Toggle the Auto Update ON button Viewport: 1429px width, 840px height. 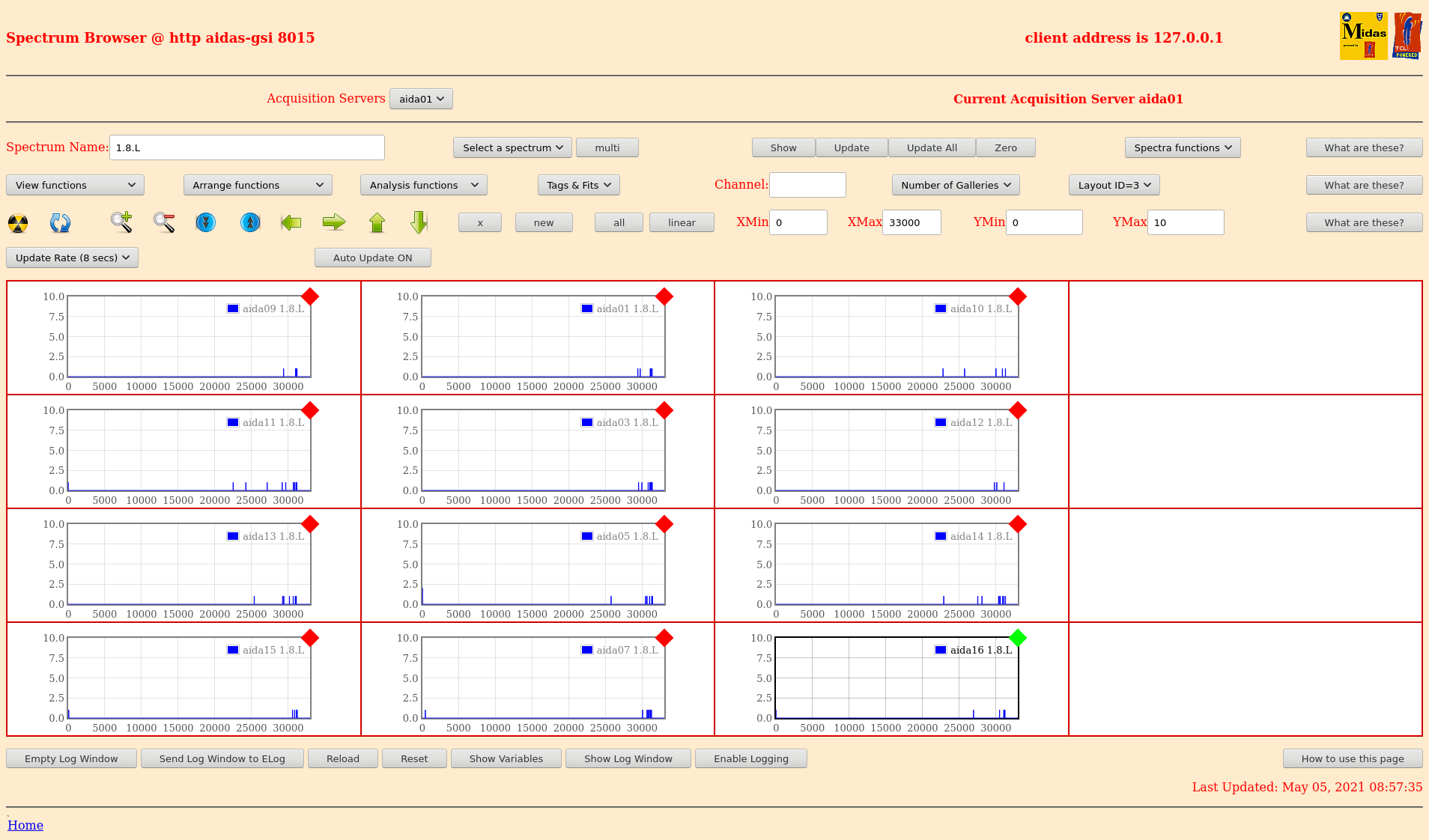[x=372, y=258]
